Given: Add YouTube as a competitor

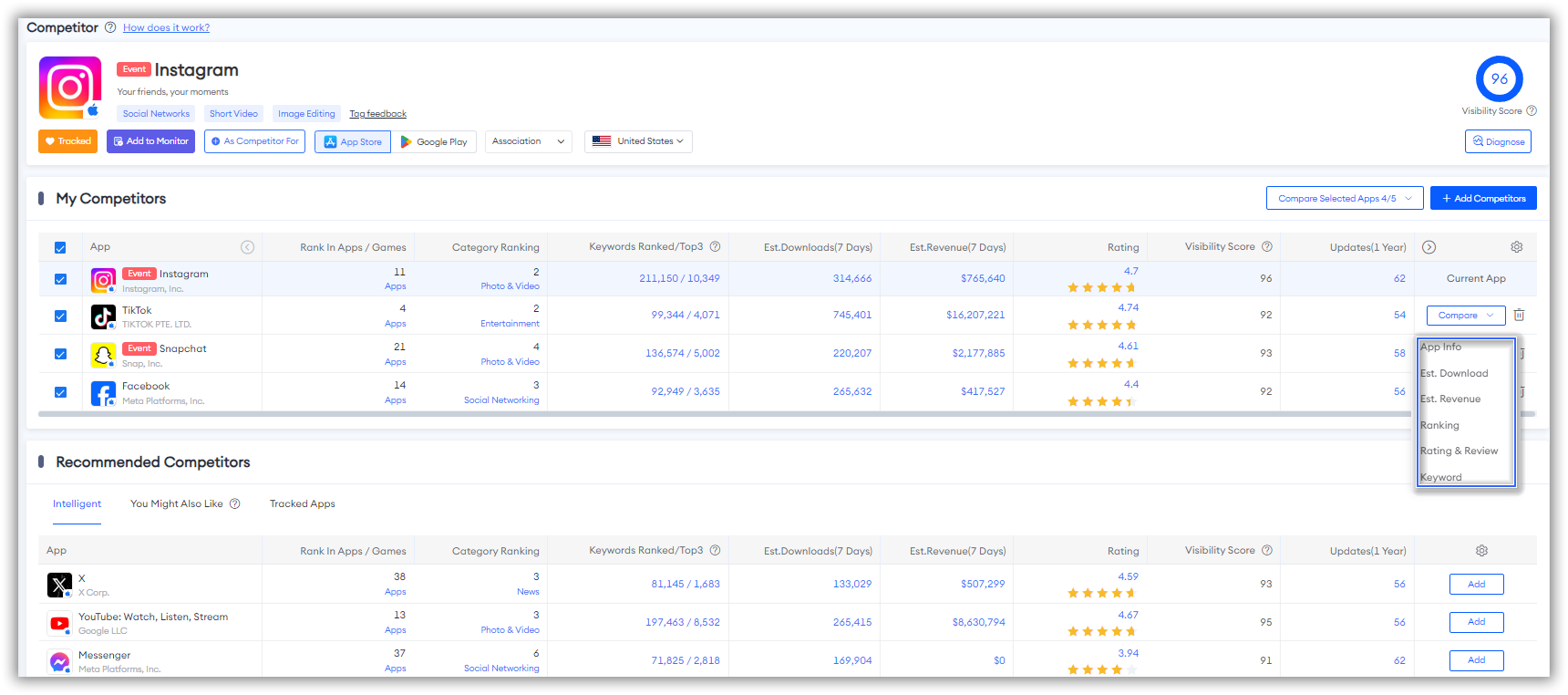Looking at the screenshot, I should tap(1476, 622).
